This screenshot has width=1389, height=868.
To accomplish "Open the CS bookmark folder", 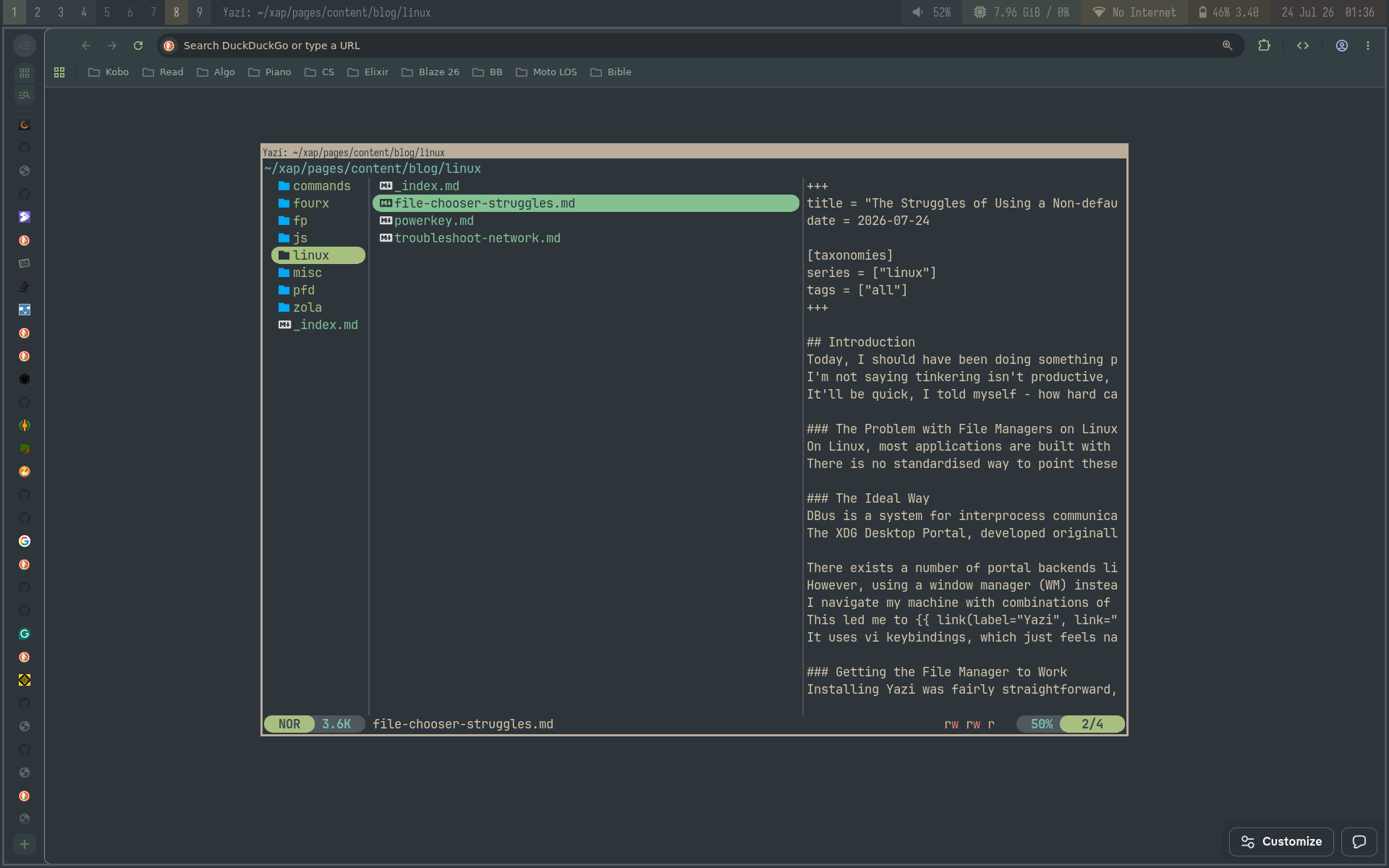I will (320, 72).
